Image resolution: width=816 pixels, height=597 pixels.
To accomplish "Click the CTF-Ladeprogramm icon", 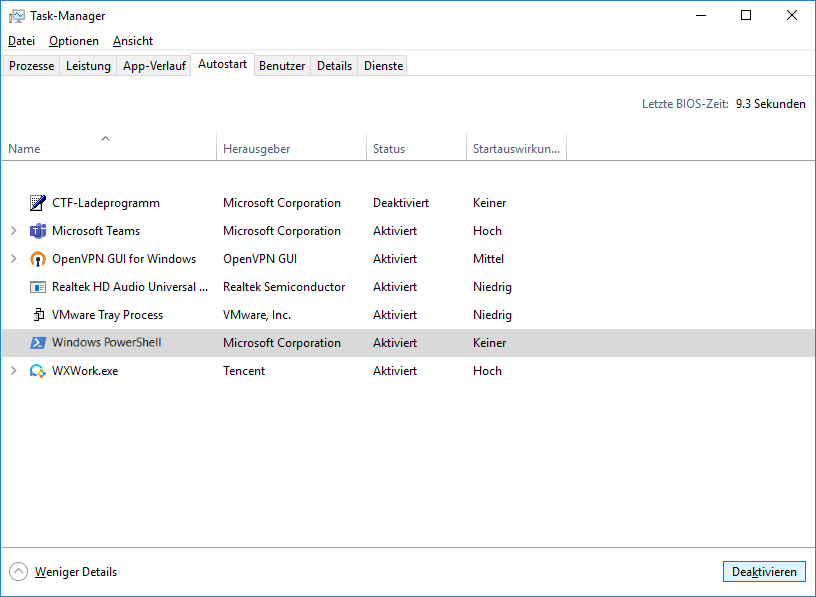I will 38,203.
